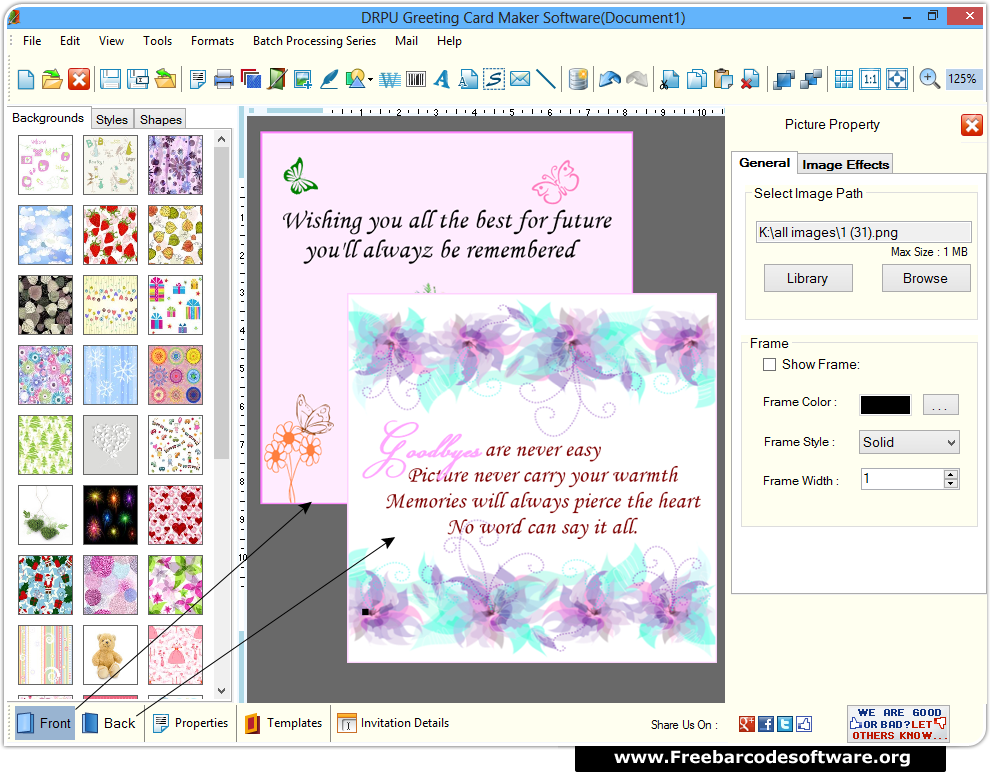This screenshot has width=990, height=772.
Task: Open a file using the folder icon
Action: [52, 80]
